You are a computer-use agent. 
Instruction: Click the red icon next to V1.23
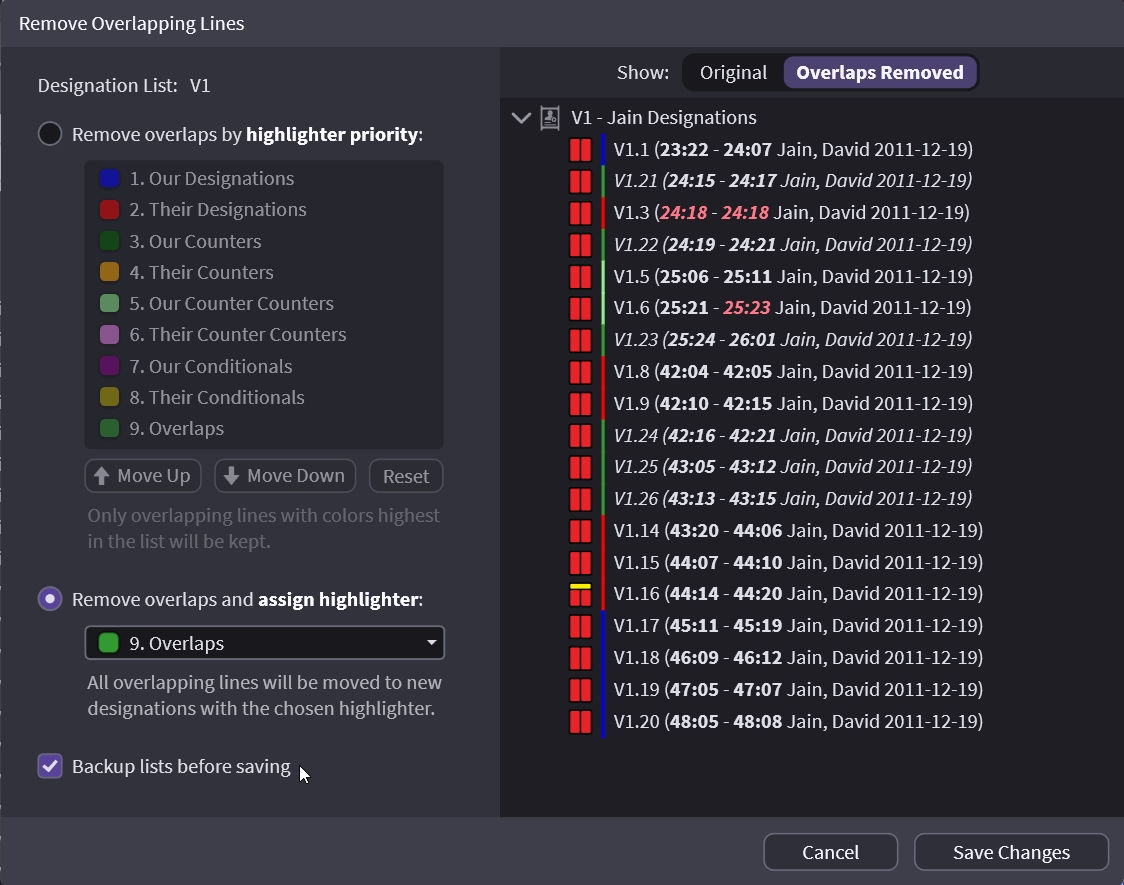coord(580,340)
